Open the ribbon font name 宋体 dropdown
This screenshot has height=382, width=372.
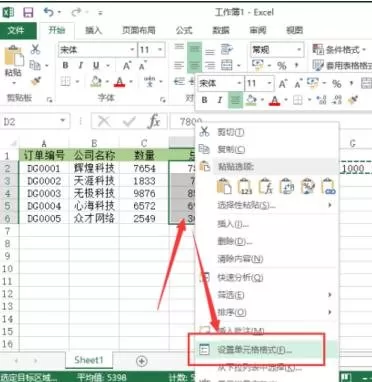tap(132, 50)
